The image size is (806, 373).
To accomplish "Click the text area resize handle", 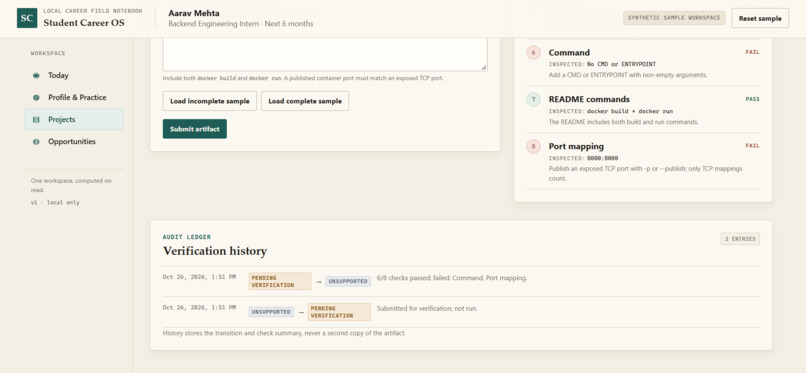I will pos(484,67).
